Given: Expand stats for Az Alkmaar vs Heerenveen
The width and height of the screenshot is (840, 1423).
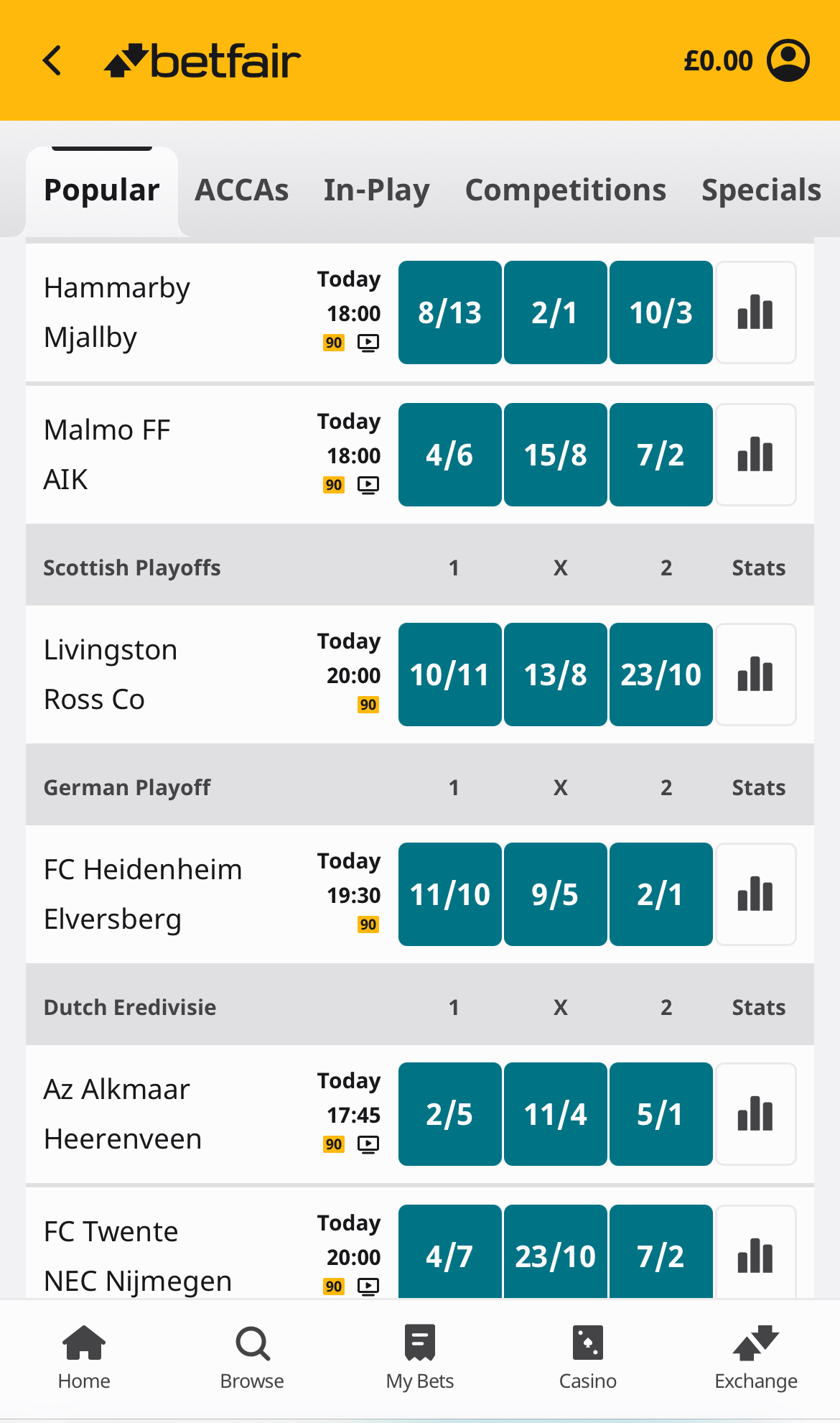Looking at the screenshot, I should point(755,1114).
